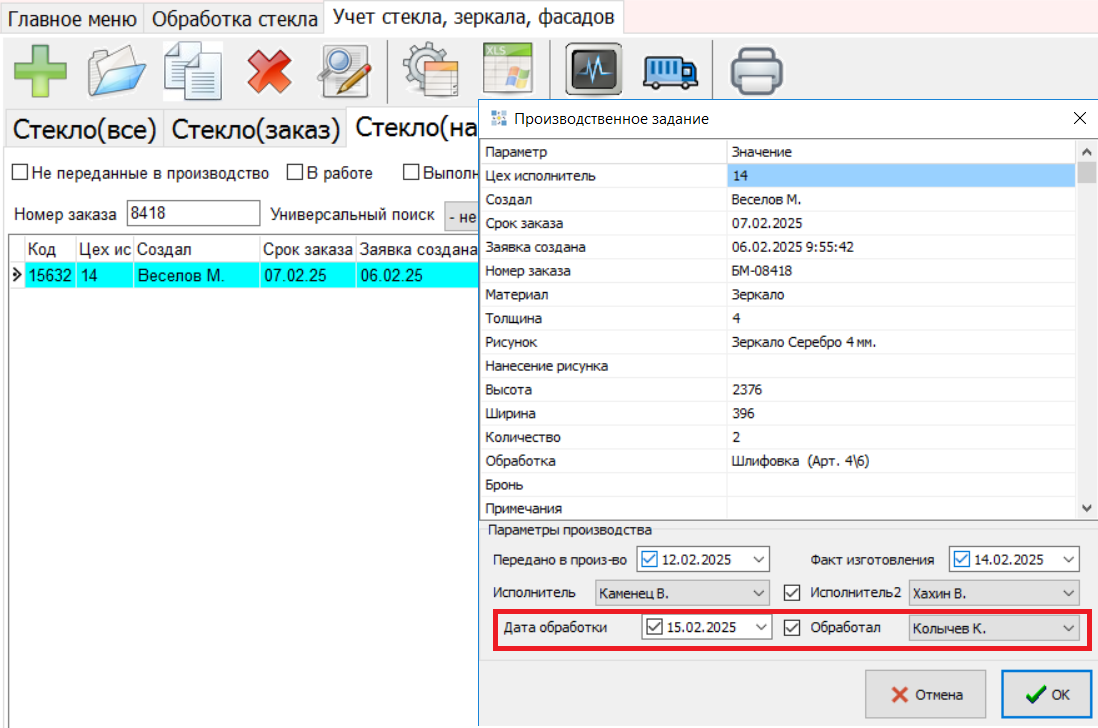Uncheck the 'Обработал' checkbox
1098x728 pixels.
click(792, 628)
